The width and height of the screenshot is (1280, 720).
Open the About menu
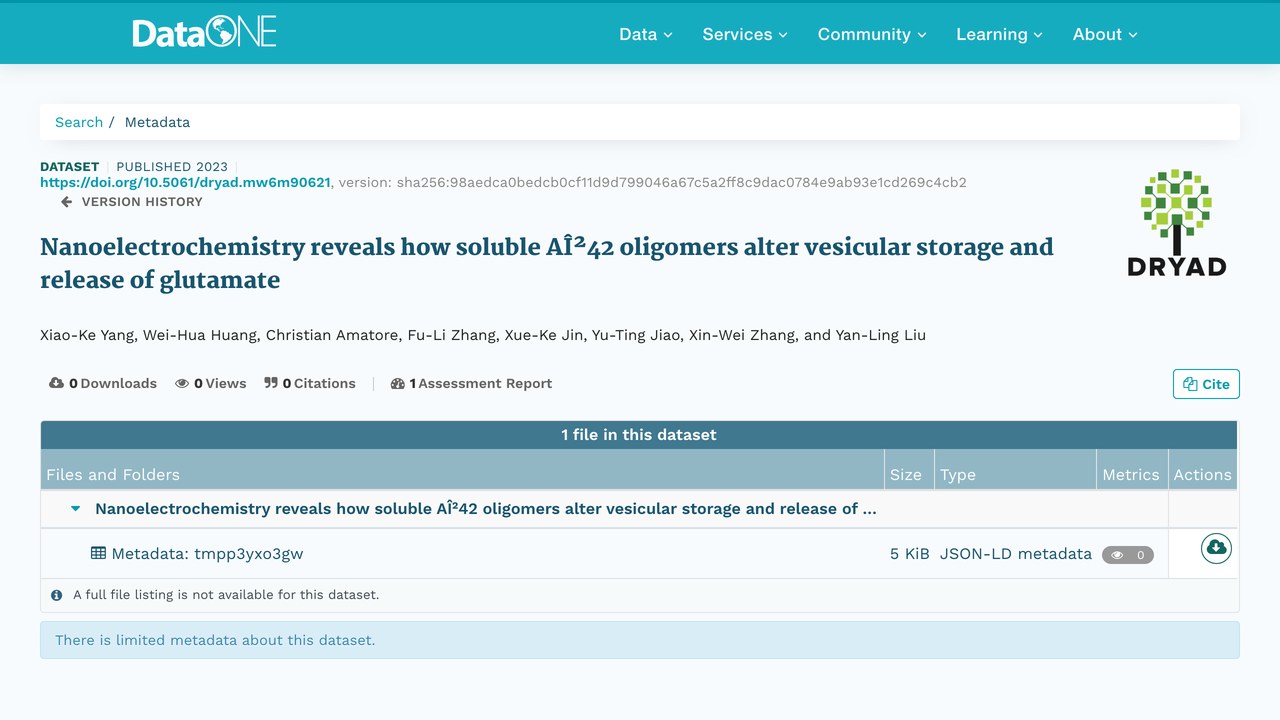[1105, 34]
